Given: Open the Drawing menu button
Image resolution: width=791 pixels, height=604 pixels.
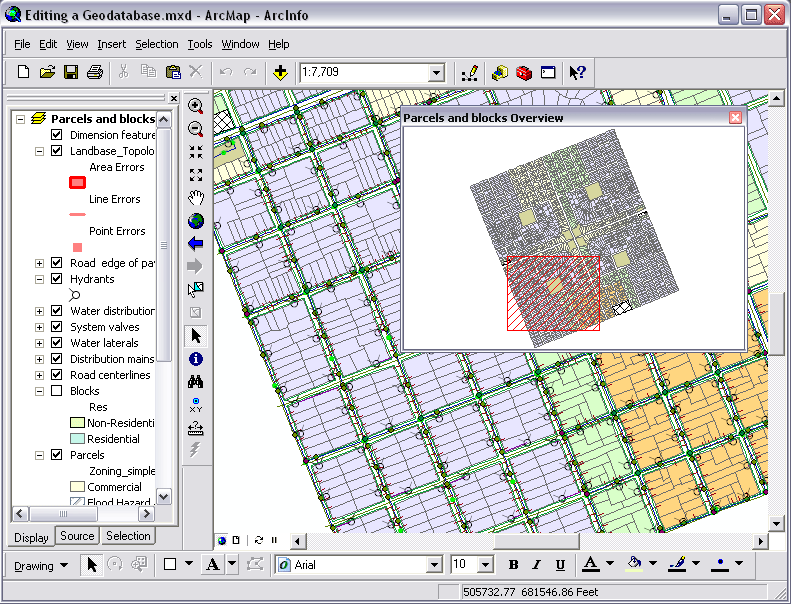Looking at the screenshot, I should click(41, 566).
